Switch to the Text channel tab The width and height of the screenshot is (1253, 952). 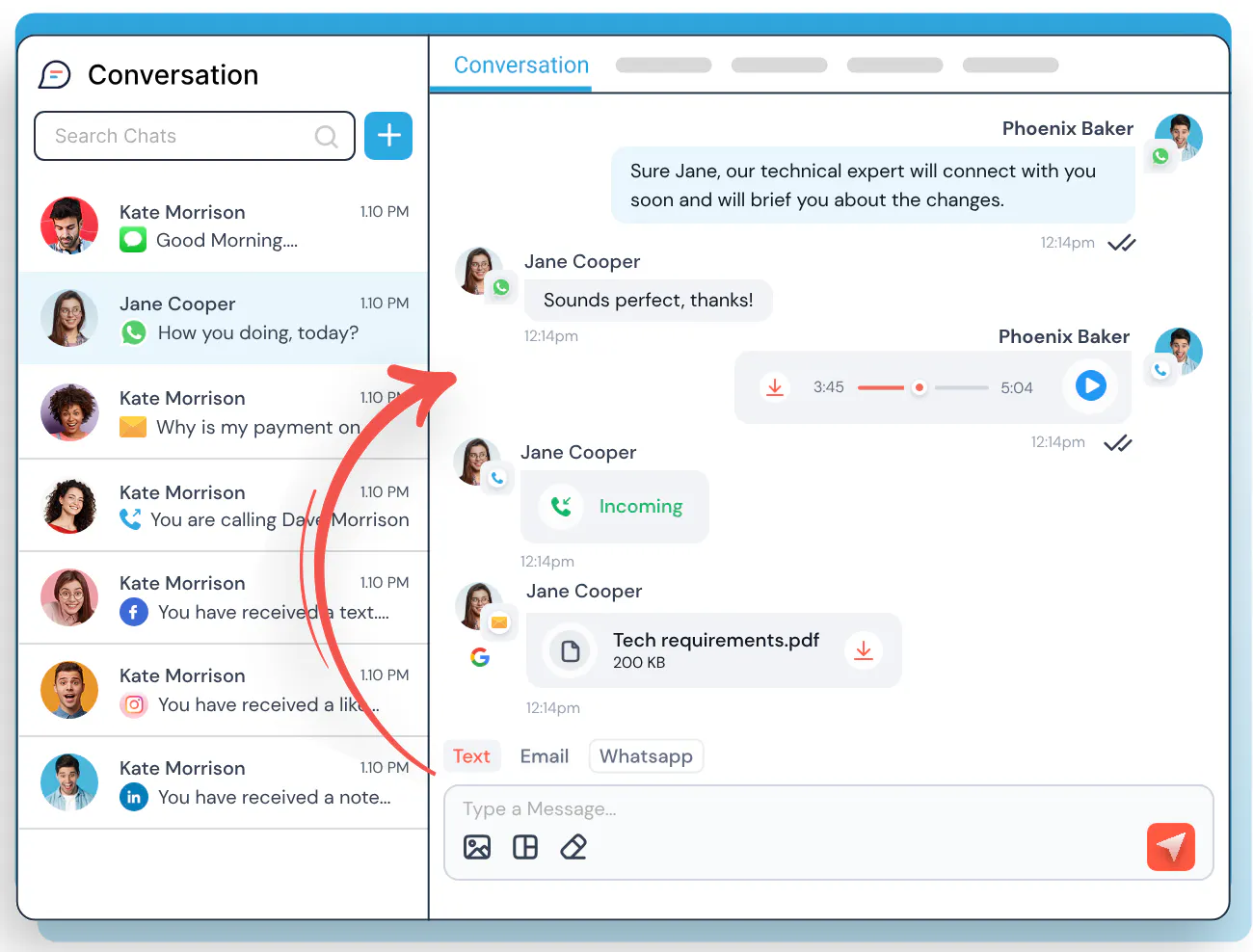click(471, 756)
